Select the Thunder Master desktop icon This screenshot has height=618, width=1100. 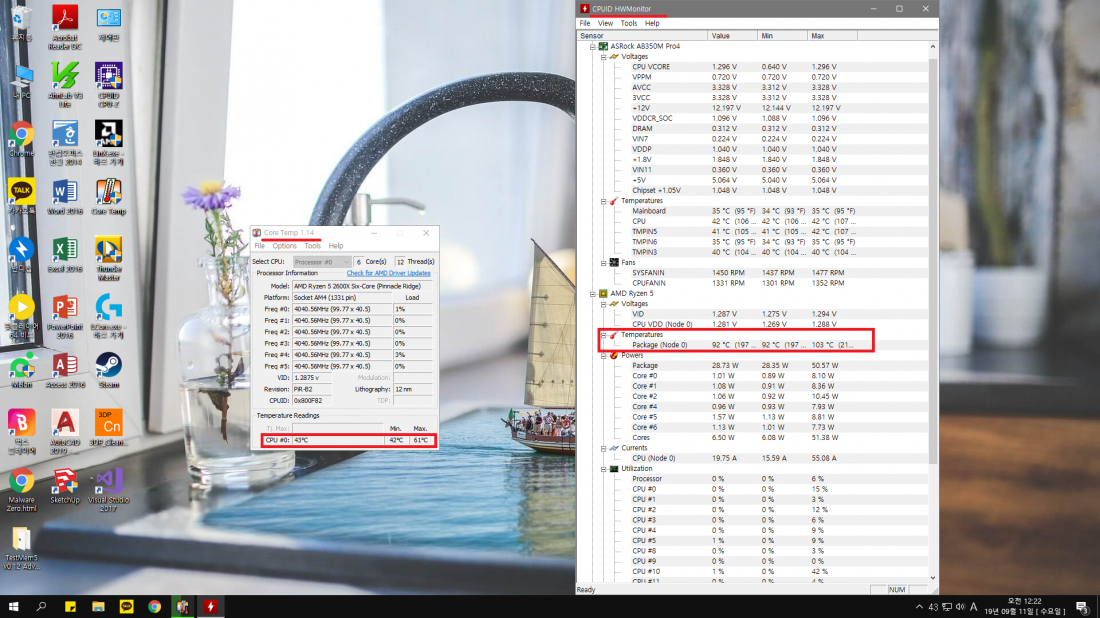(108, 259)
